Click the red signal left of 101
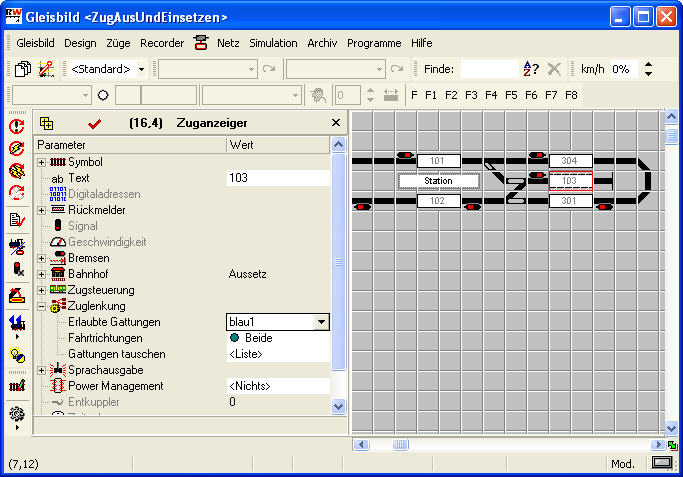Viewport: 683px width, 477px height. 406,155
